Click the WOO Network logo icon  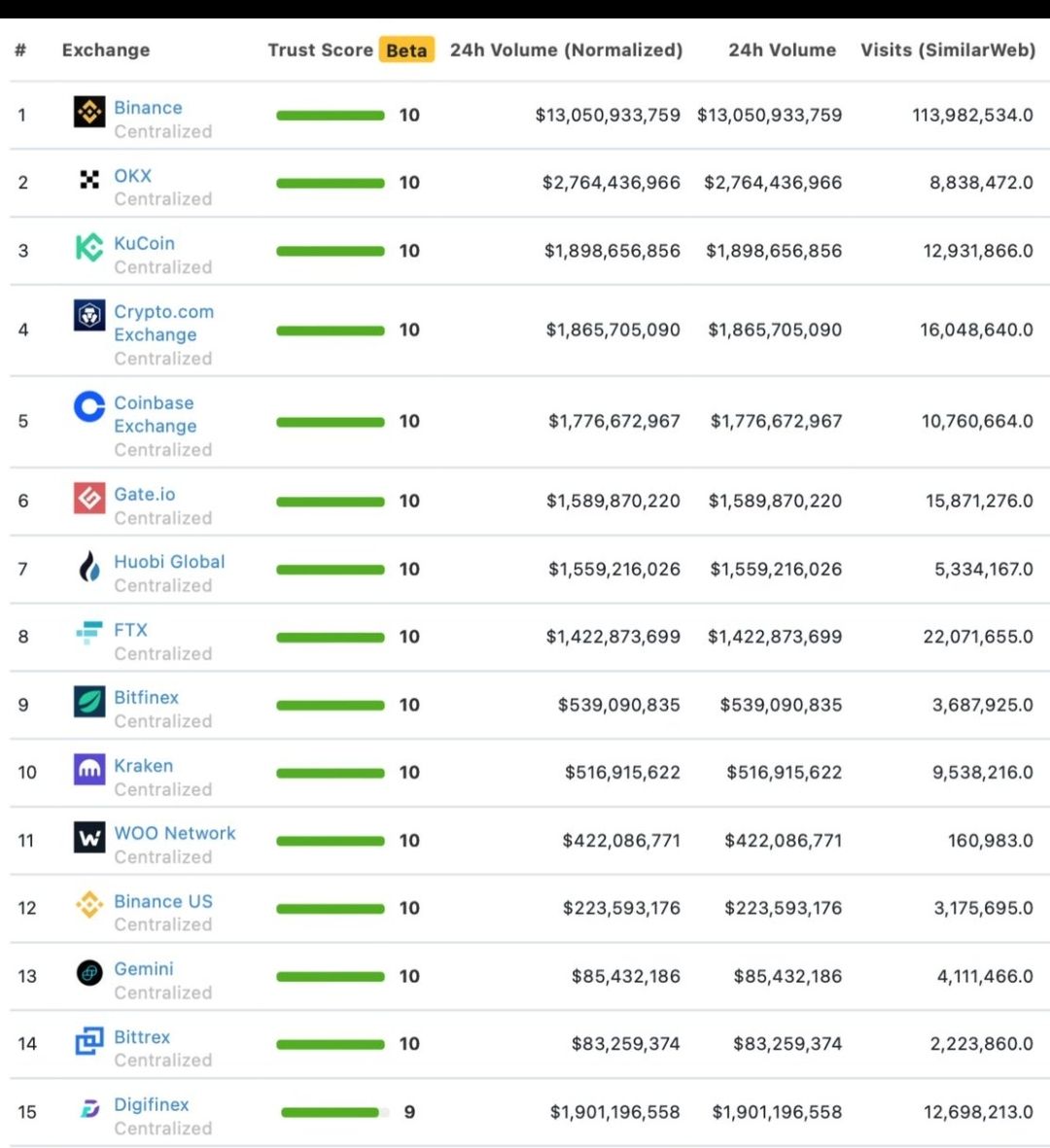pyautogui.click(x=89, y=837)
